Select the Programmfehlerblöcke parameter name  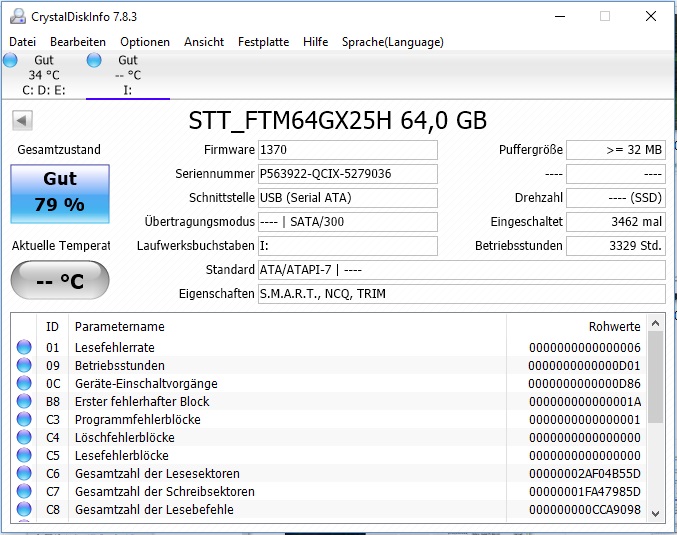(x=138, y=420)
